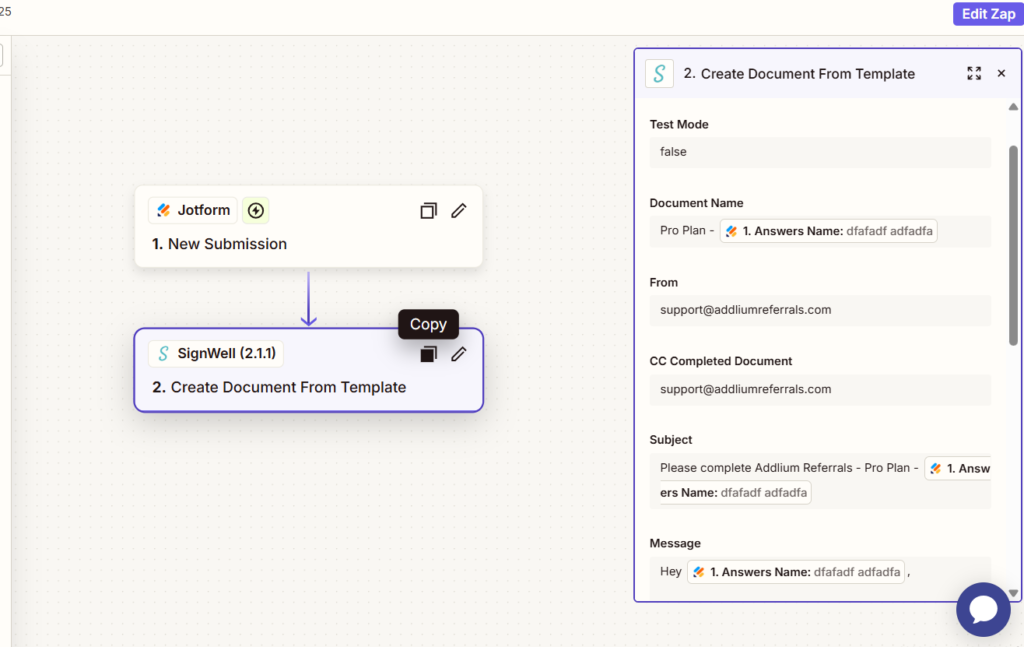Click the From field with support email
Image resolution: width=1024 pixels, height=647 pixels.
[x=820, y=310]
